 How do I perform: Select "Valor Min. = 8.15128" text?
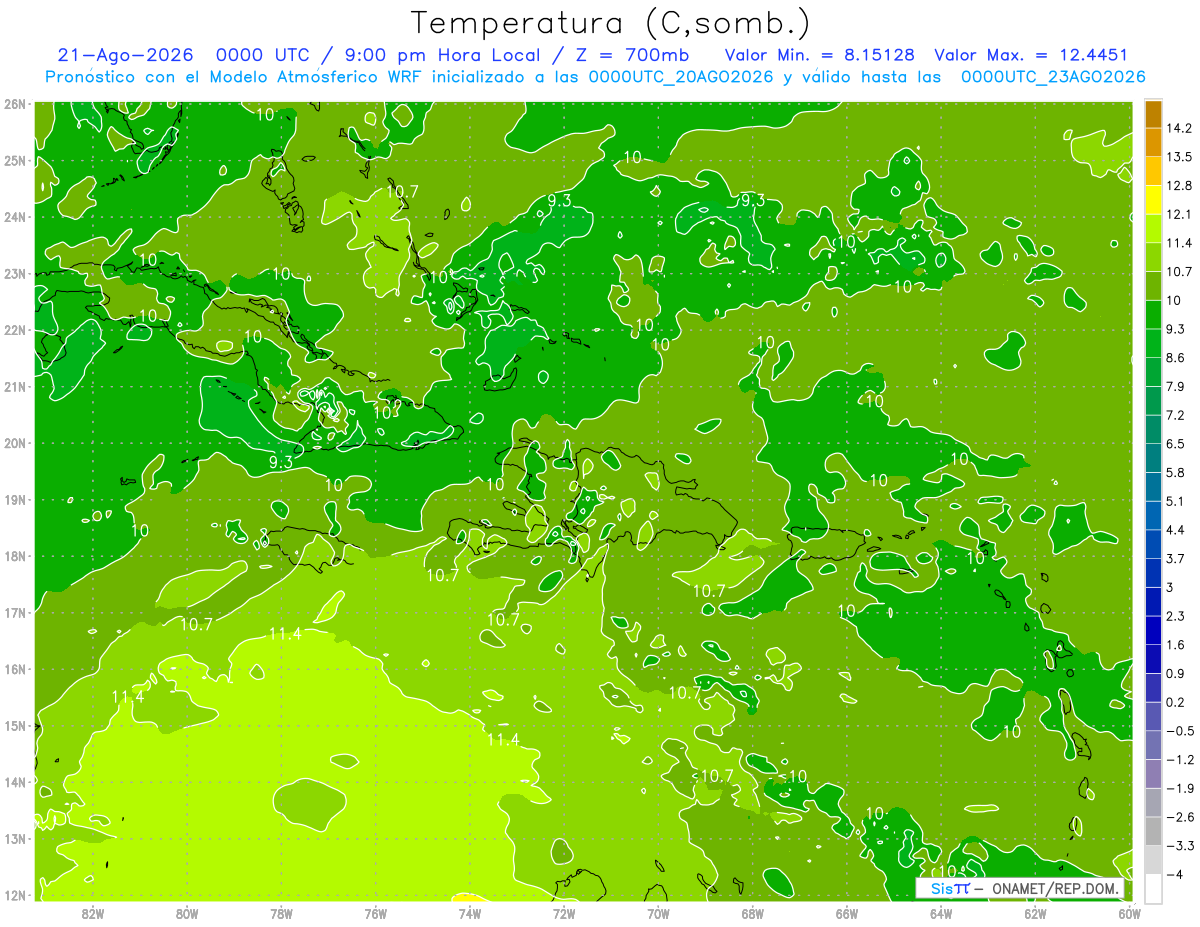(x=820, y=55)
